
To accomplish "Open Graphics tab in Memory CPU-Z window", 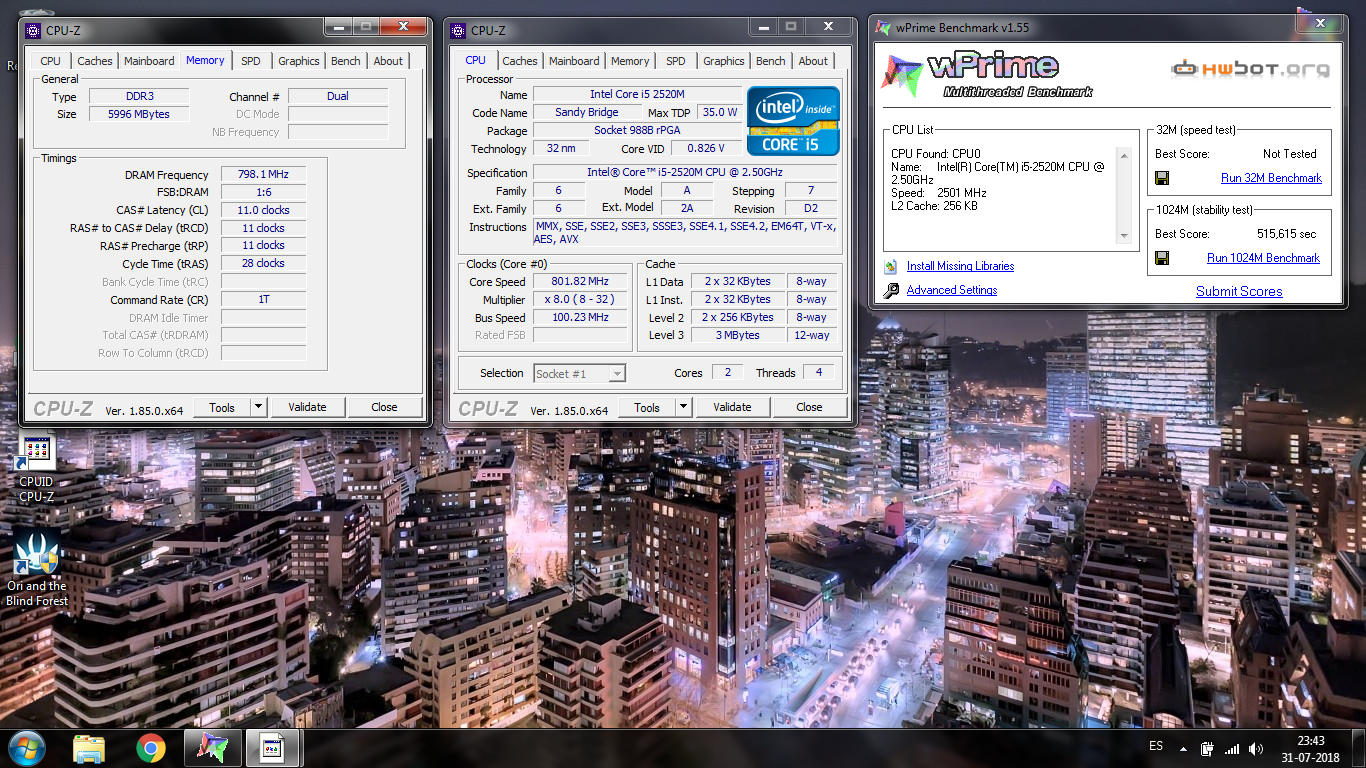I will coord(299,61).
